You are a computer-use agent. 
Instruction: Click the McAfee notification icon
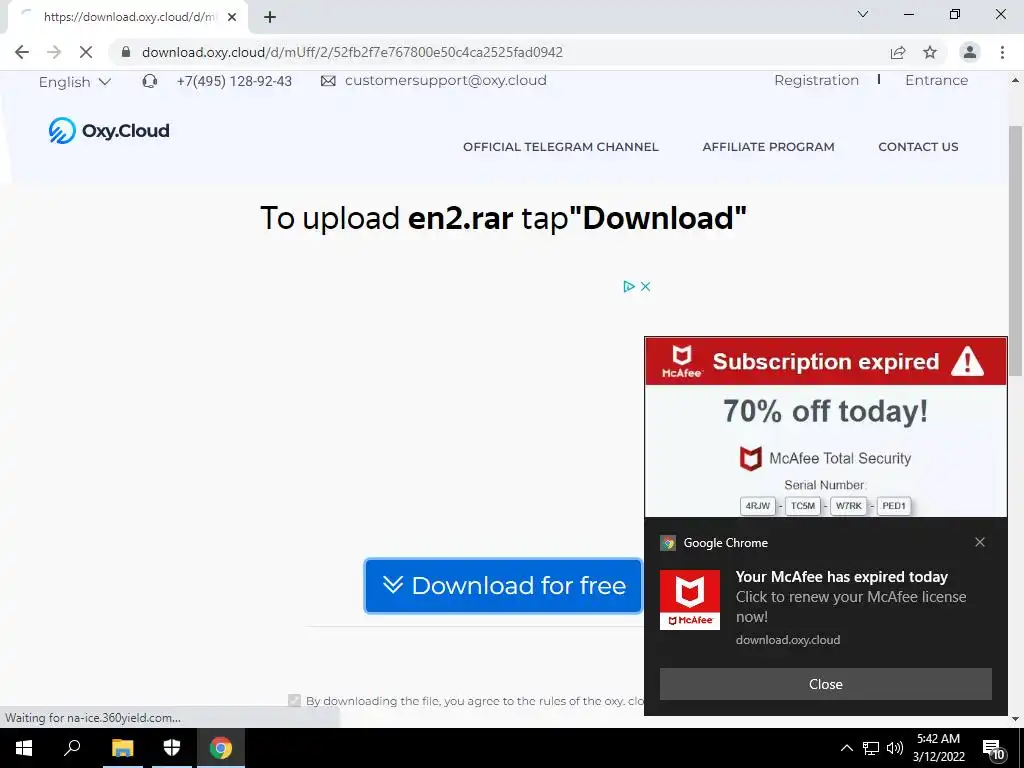[x=690, y=600]
